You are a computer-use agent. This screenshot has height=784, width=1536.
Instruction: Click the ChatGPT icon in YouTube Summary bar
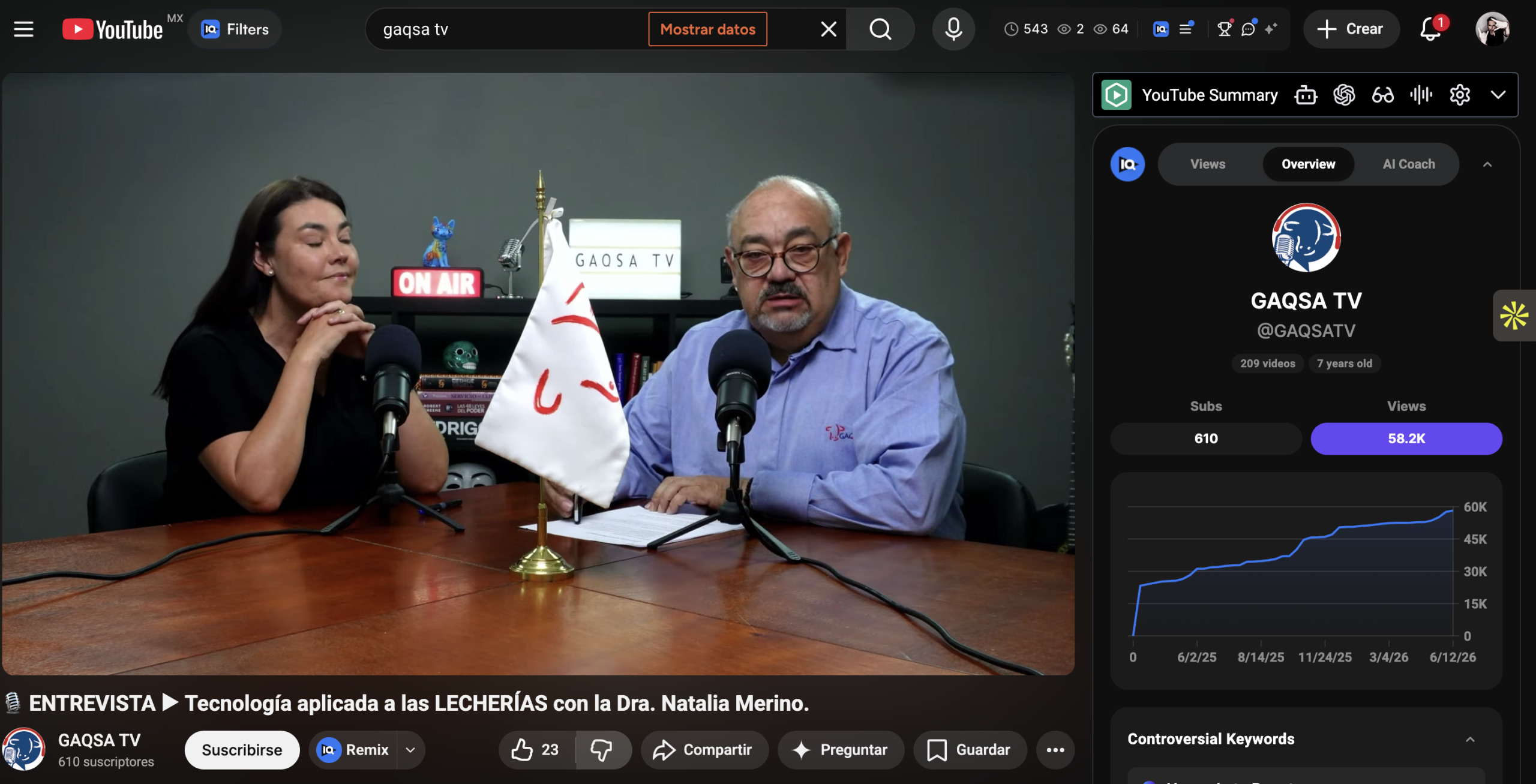click(x=1344, y=95)
